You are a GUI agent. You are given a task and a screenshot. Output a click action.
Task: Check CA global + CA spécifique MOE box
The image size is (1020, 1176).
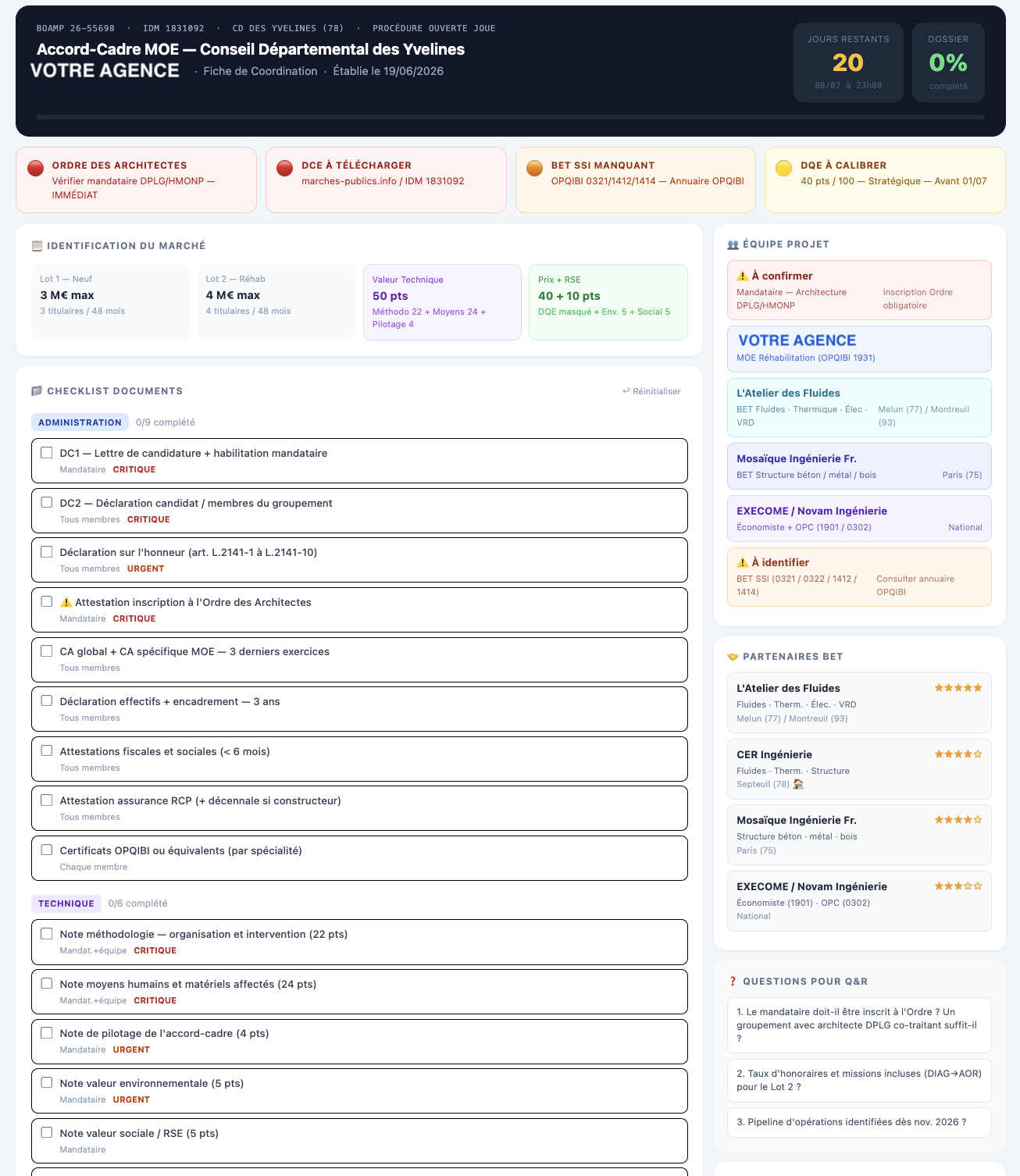click(x=47, y=651)
